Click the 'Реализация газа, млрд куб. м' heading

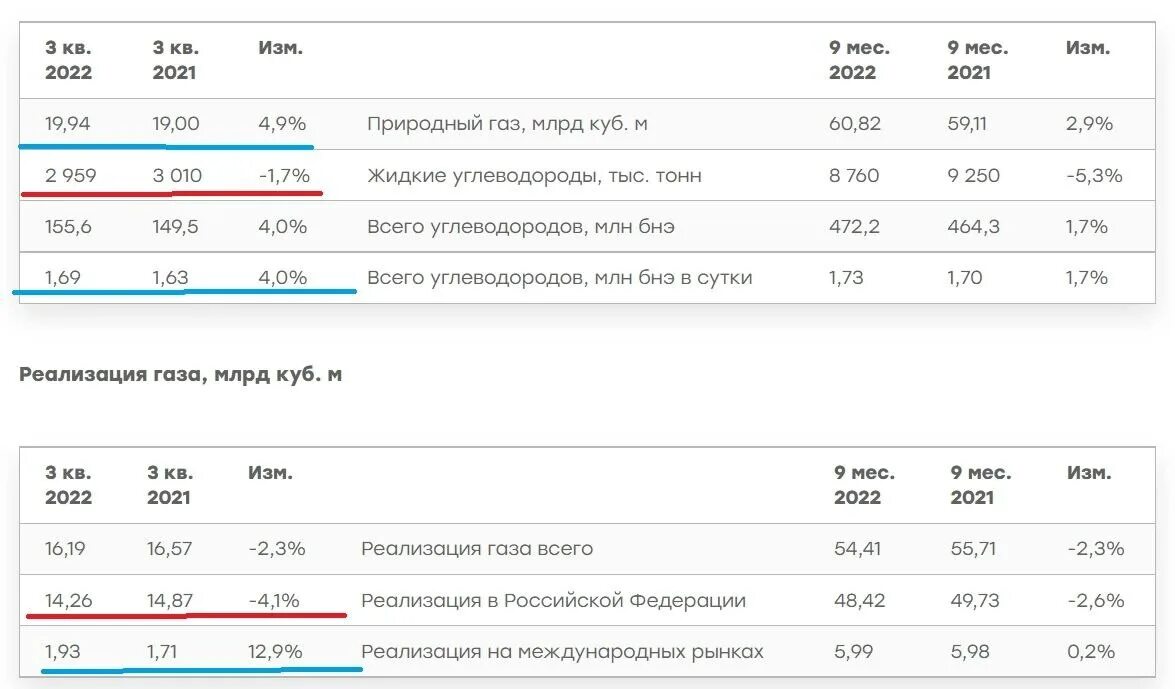click(x=180, y=375)
